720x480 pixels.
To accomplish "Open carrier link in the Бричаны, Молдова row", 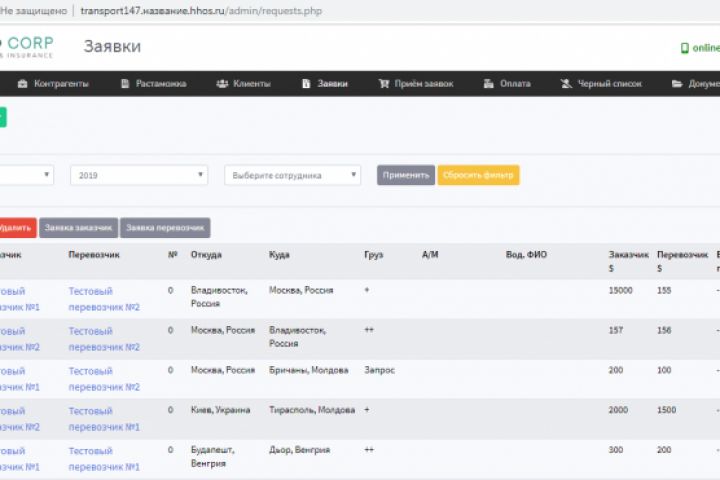I will point(104,379).
